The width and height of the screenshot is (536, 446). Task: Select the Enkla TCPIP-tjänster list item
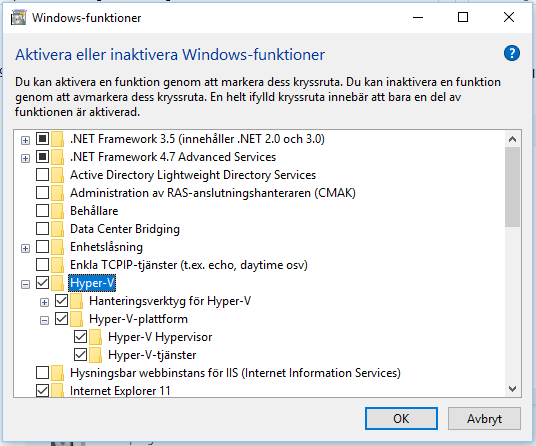coord(189,265)
